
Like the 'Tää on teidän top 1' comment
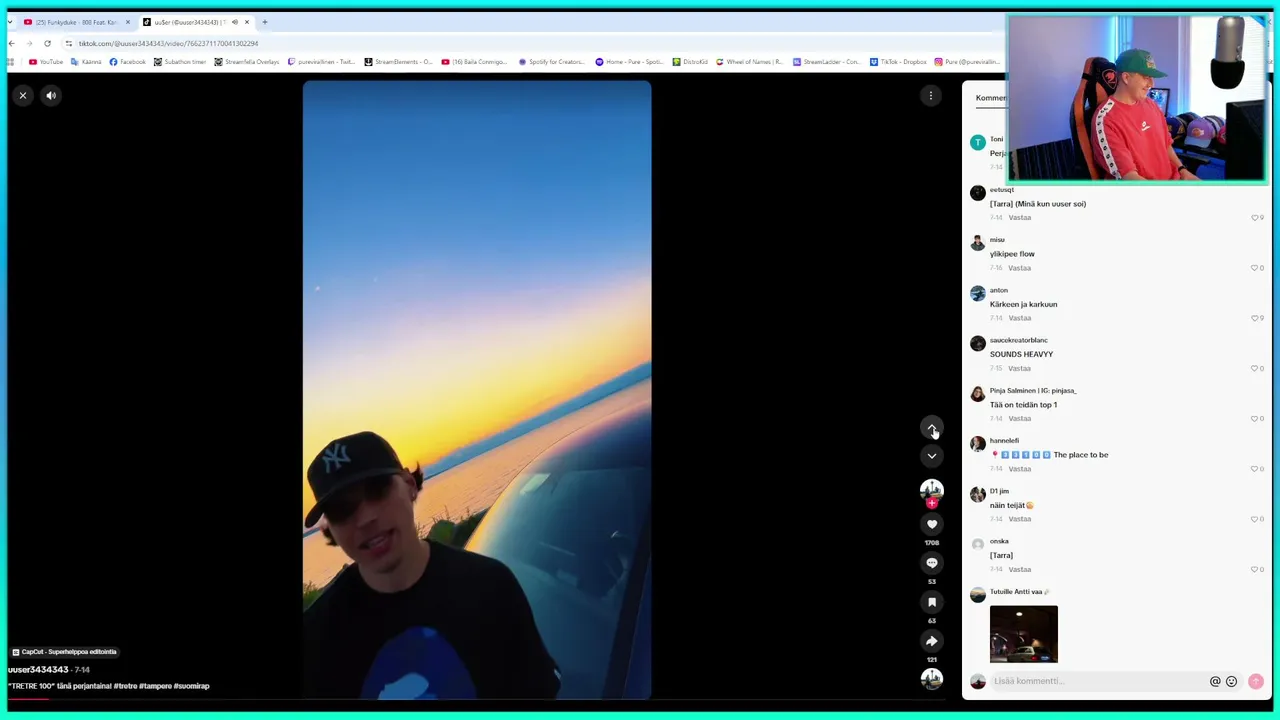[1257, 419]
